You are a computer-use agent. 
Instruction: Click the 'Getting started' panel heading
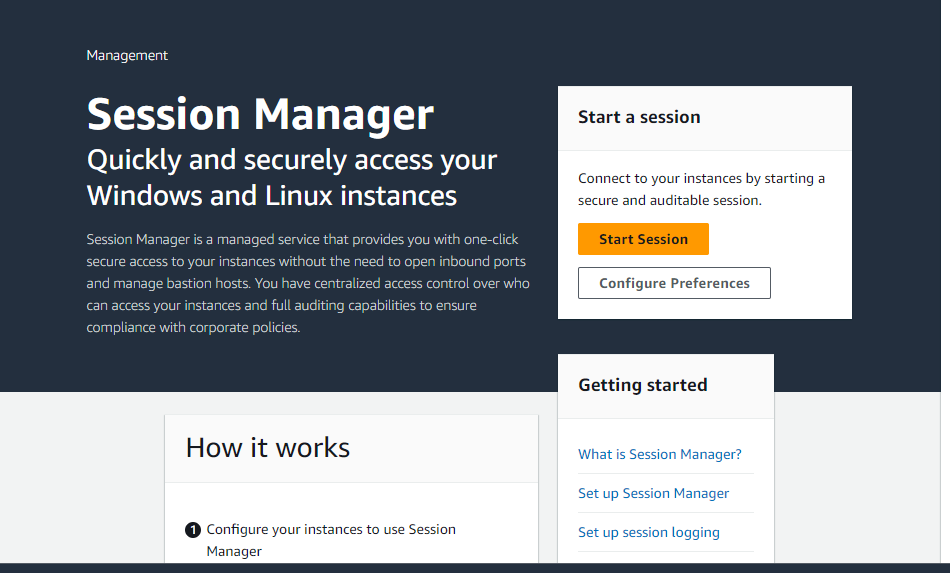[642, 385]
